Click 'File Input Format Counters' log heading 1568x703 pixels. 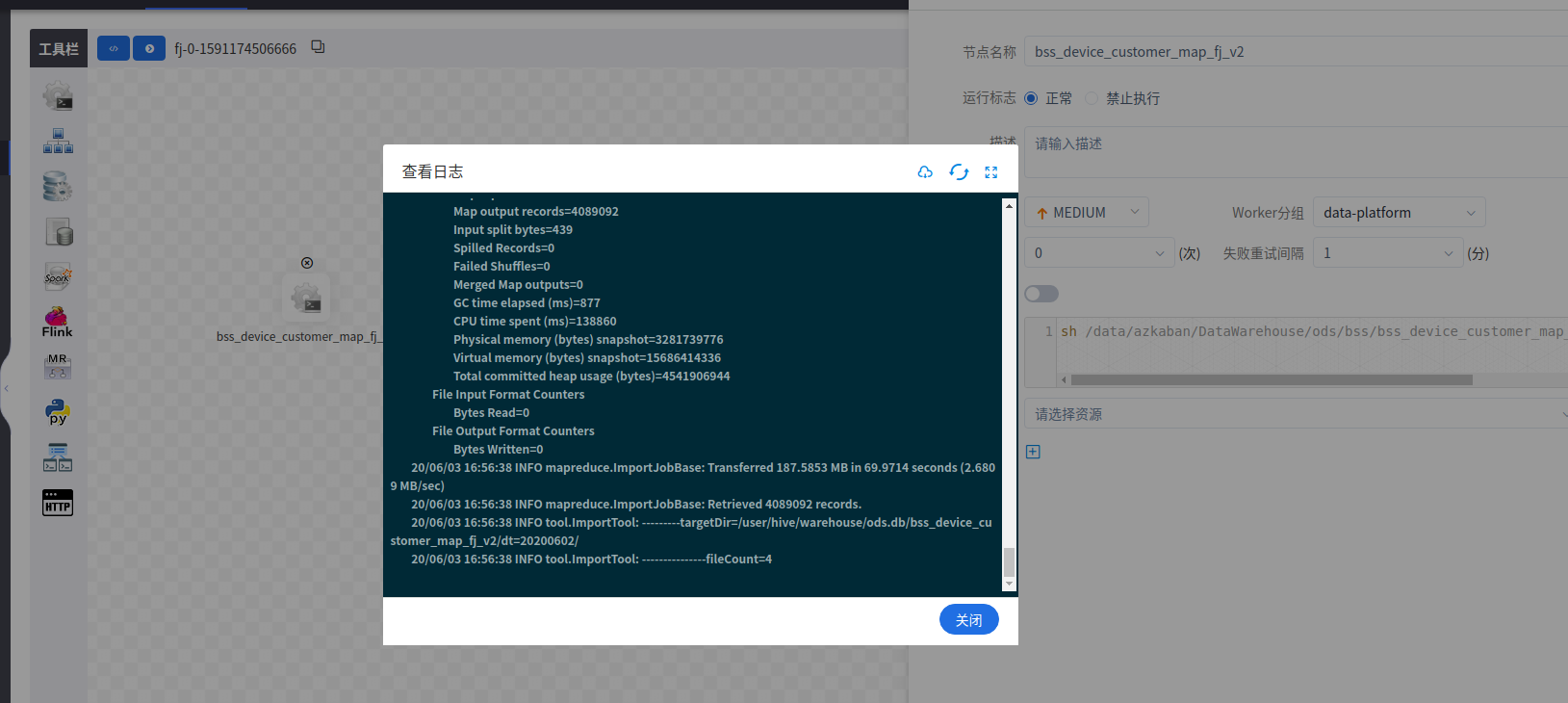(508, 395)
